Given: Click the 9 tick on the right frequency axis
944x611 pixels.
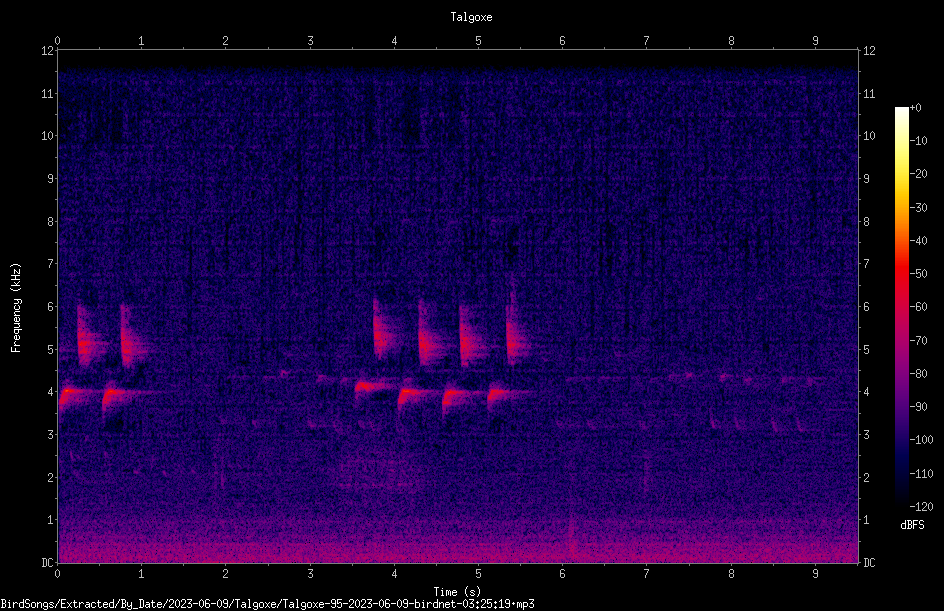Looking at the screenshot, I should [x=866, y=179].
